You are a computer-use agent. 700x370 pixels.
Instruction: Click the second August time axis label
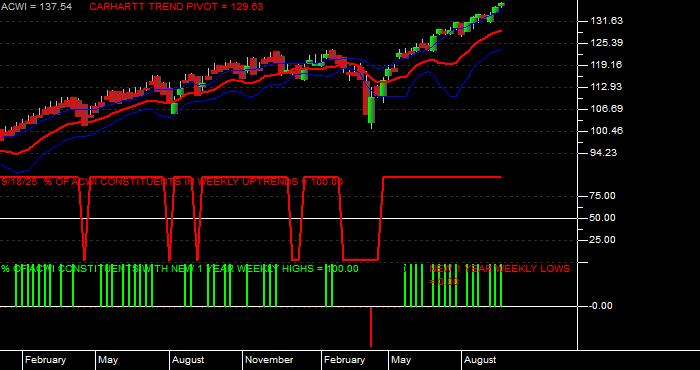point(480,360)
